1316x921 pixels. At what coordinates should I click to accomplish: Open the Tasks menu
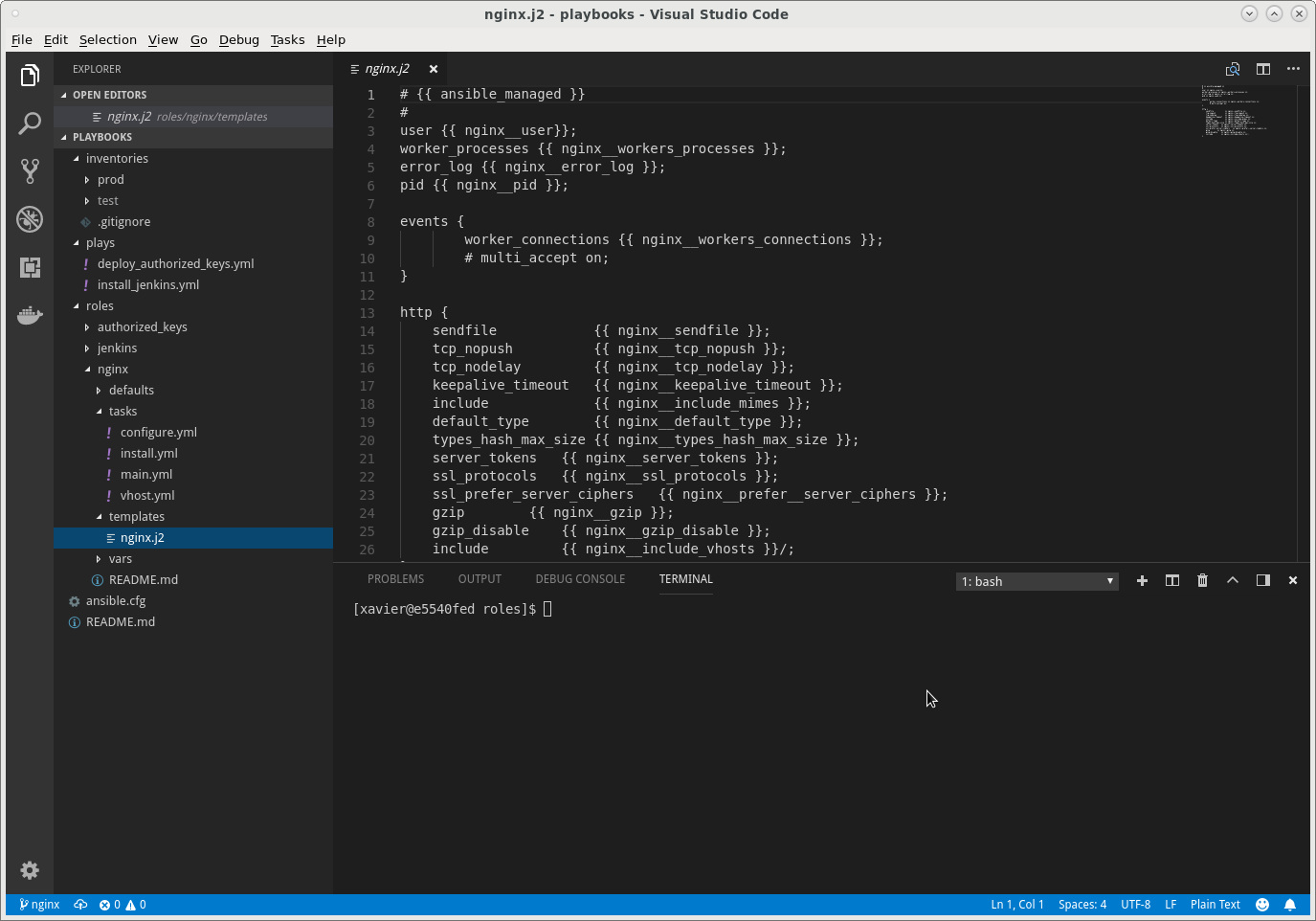tap(287, 39)
